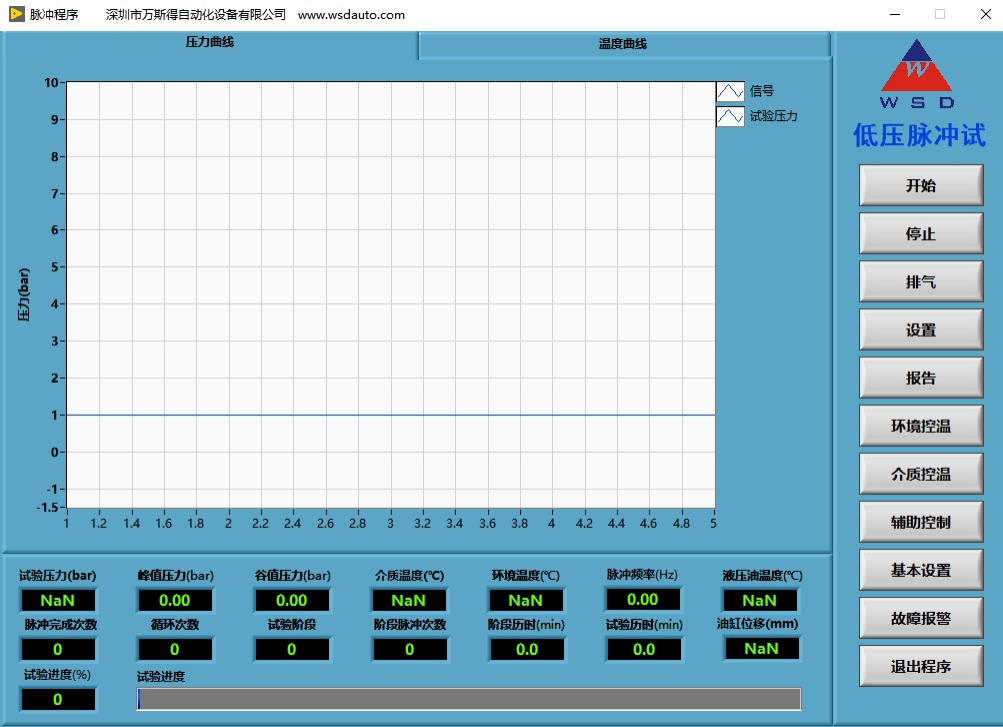Click the 环境控温 button
The image size is (1003, 727).
coord(920,426)
